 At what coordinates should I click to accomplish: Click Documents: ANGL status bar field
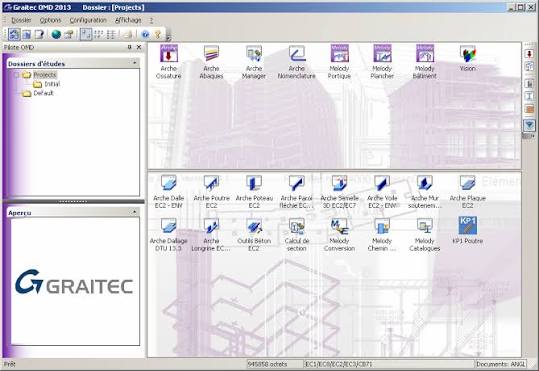coord(501,364)
